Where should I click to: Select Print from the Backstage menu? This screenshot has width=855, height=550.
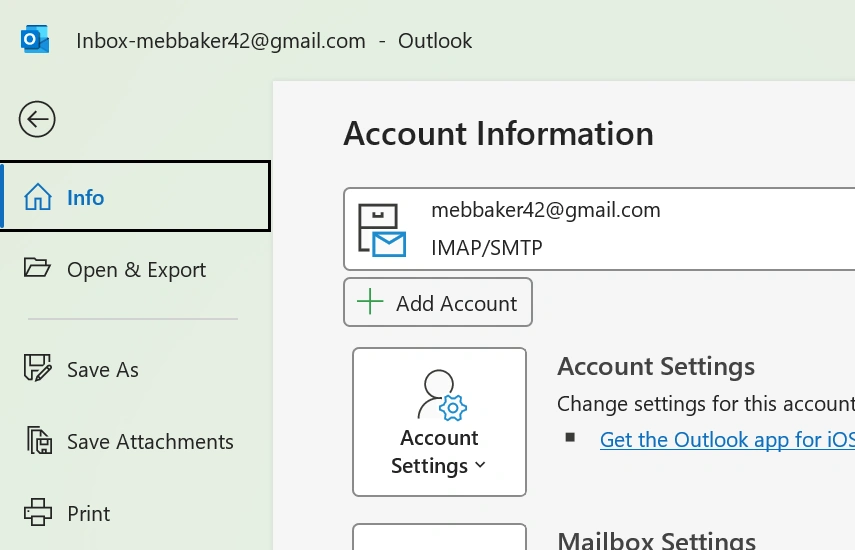pos(135,513)
